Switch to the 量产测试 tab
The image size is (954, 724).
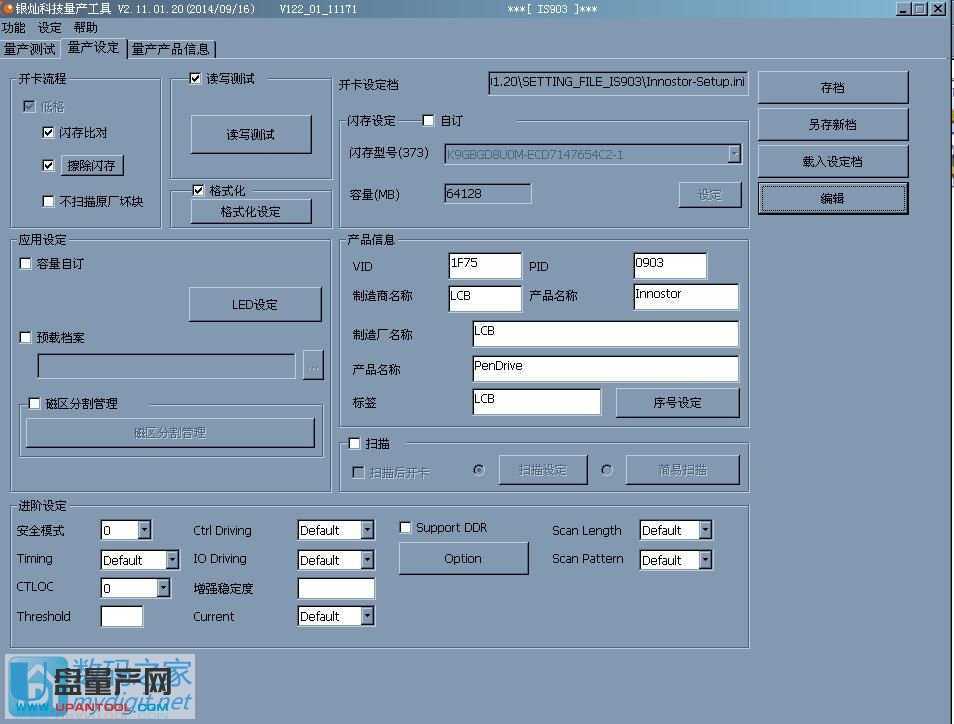coord(30,48)
